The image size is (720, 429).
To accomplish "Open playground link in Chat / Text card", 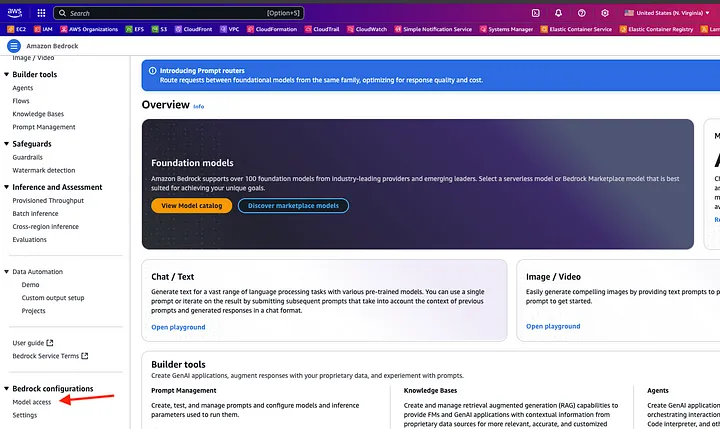I will [x=178, y=327].
